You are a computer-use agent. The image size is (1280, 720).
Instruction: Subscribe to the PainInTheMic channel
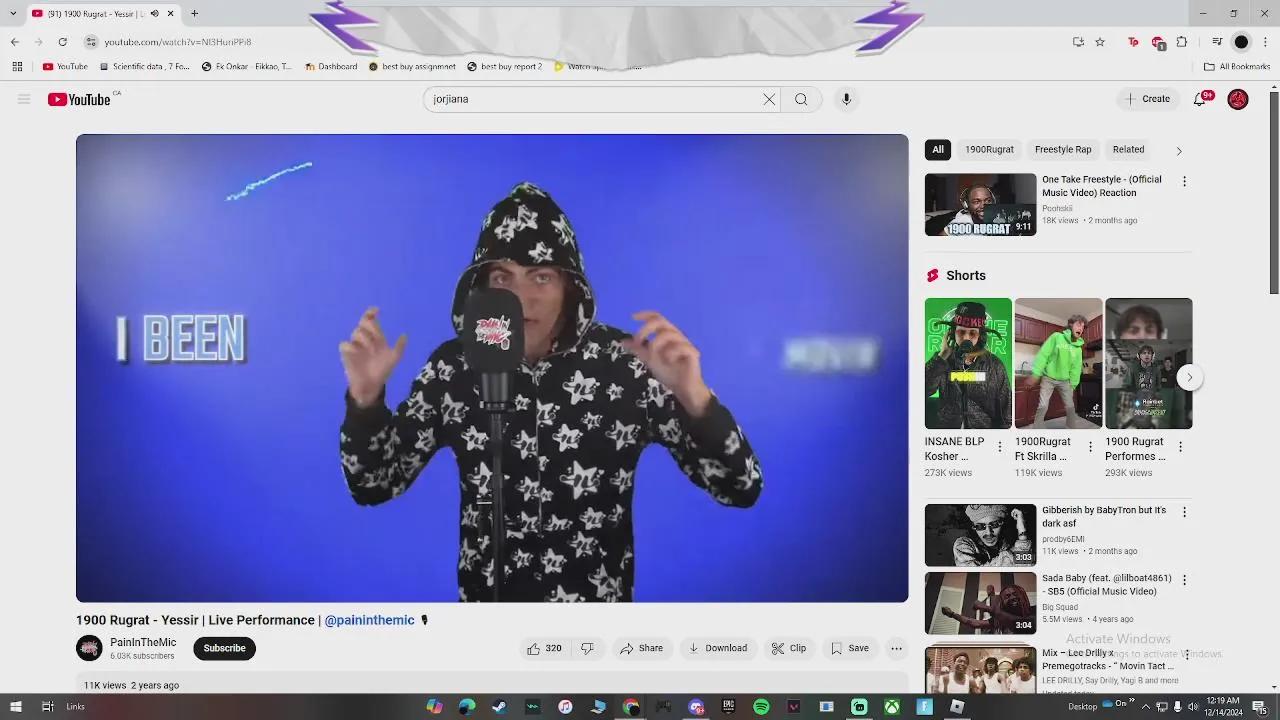pyautogui.click(x=224, y=648)
